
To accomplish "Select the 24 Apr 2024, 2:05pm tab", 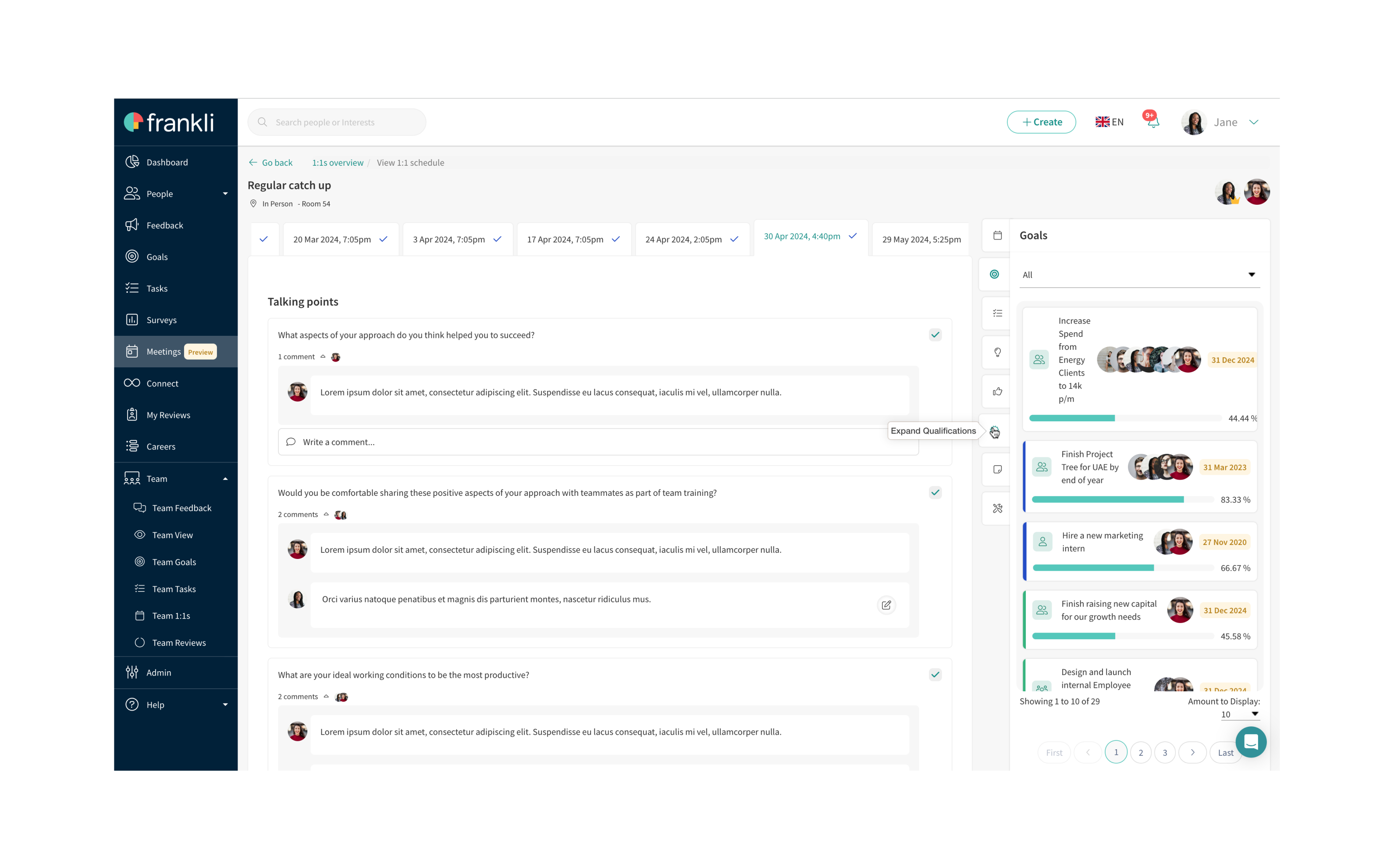I will 692,239.
